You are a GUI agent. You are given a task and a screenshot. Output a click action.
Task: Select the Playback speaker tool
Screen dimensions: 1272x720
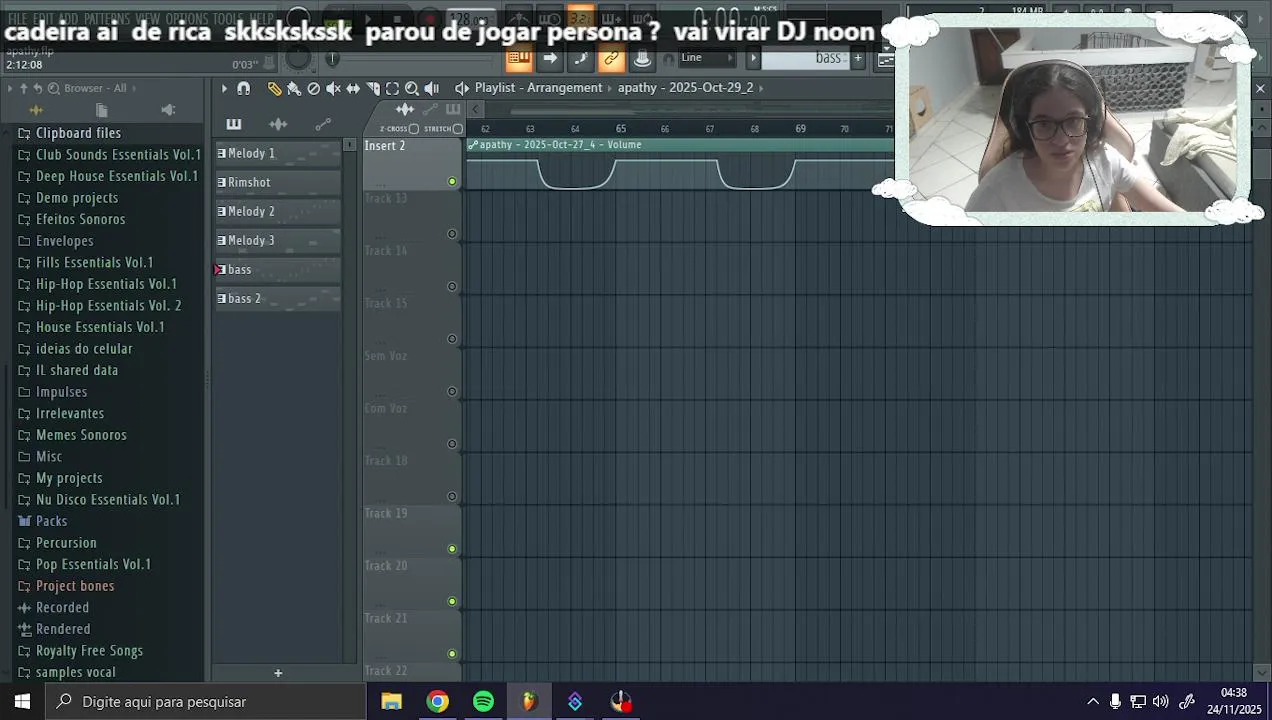click(432, 88)
